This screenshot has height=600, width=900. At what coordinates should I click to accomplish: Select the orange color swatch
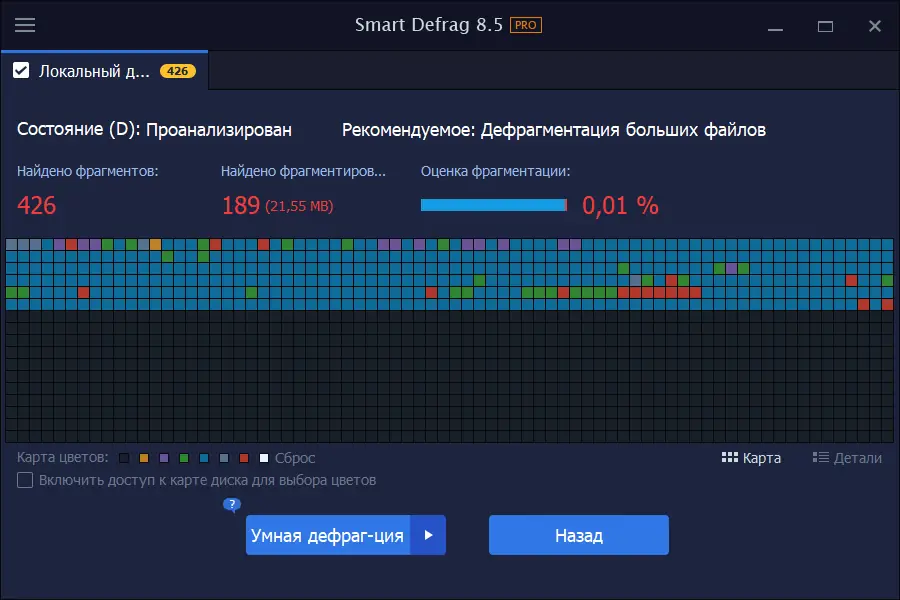coord(144,458)
